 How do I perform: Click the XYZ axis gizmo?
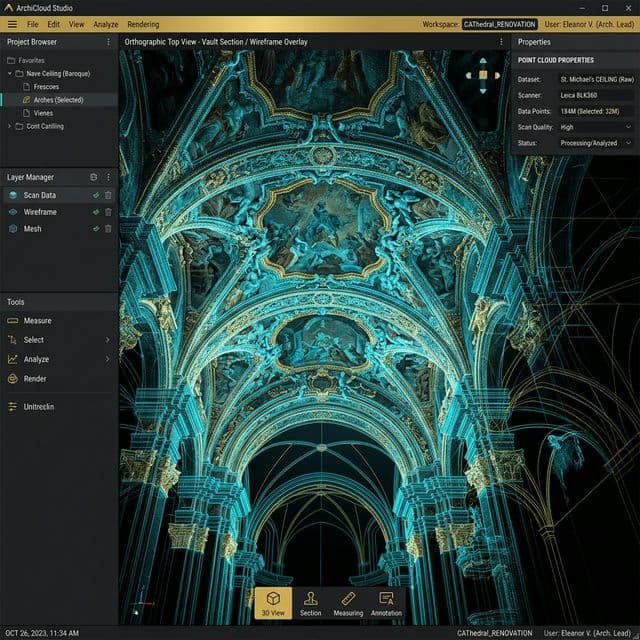pos(142,601)
